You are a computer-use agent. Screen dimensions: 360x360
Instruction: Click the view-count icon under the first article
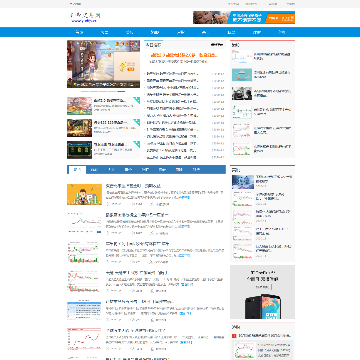coord(108,204)
